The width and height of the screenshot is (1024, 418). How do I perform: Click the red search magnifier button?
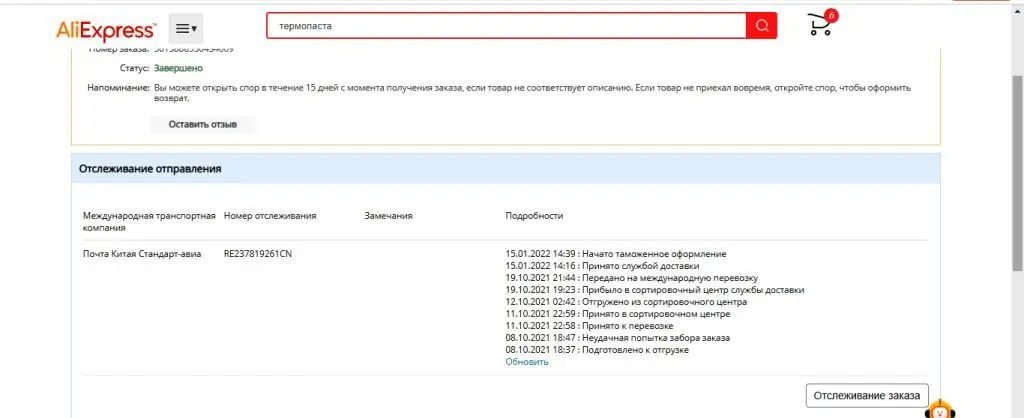(x=761, y=26)
